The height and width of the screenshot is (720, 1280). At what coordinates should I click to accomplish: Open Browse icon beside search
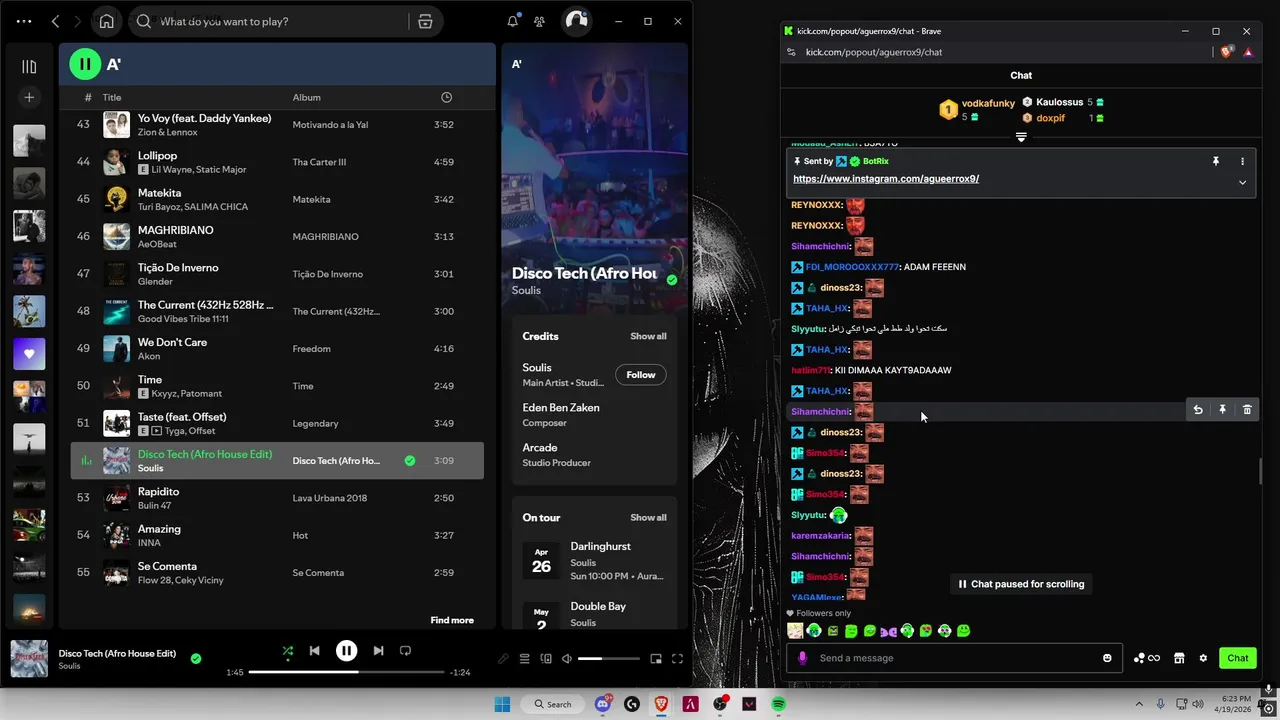coord(425,21)
